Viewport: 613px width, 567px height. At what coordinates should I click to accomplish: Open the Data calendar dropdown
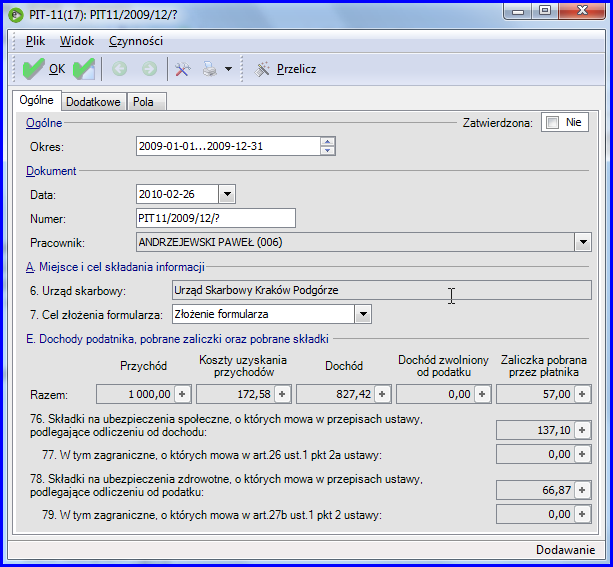tap(227, 194)
